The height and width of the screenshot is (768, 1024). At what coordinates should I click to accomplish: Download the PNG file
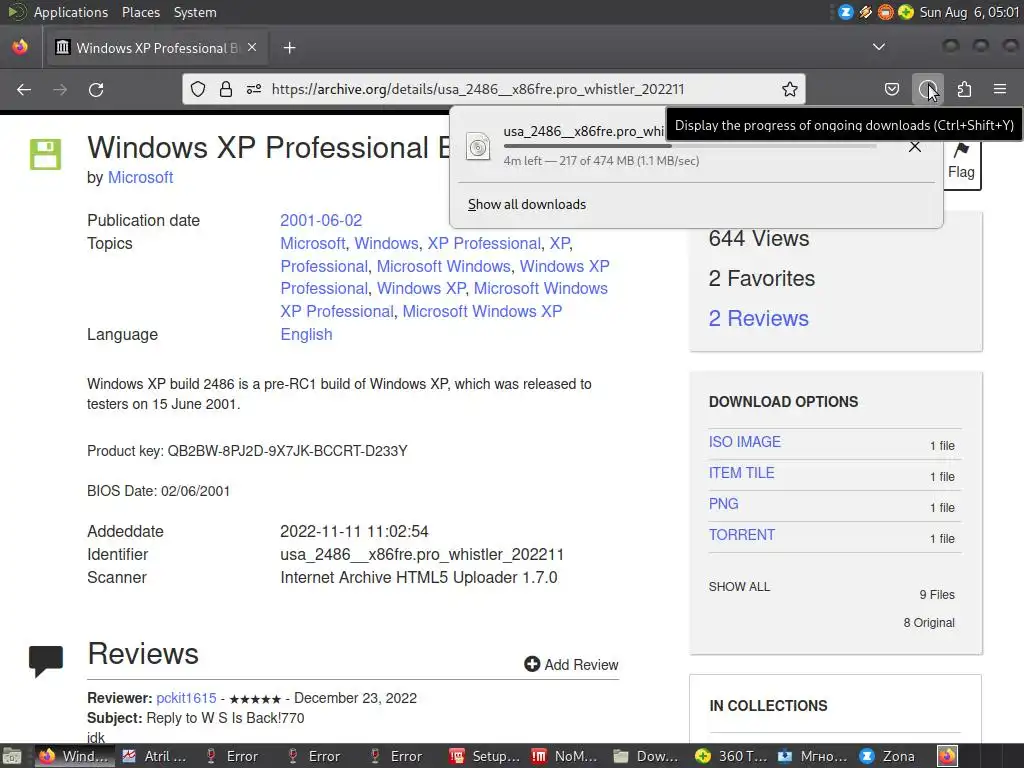coord(724,504)
